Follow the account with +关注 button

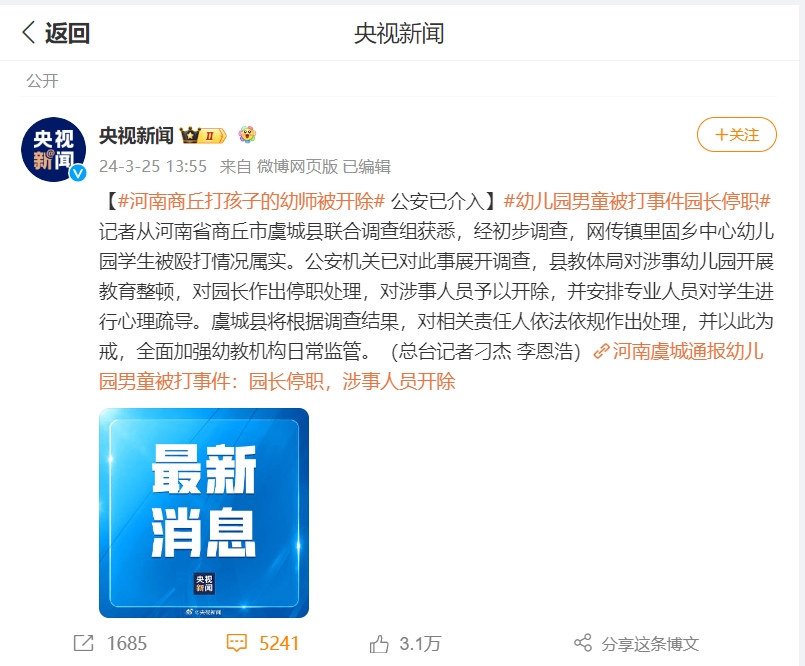point(737,135)
